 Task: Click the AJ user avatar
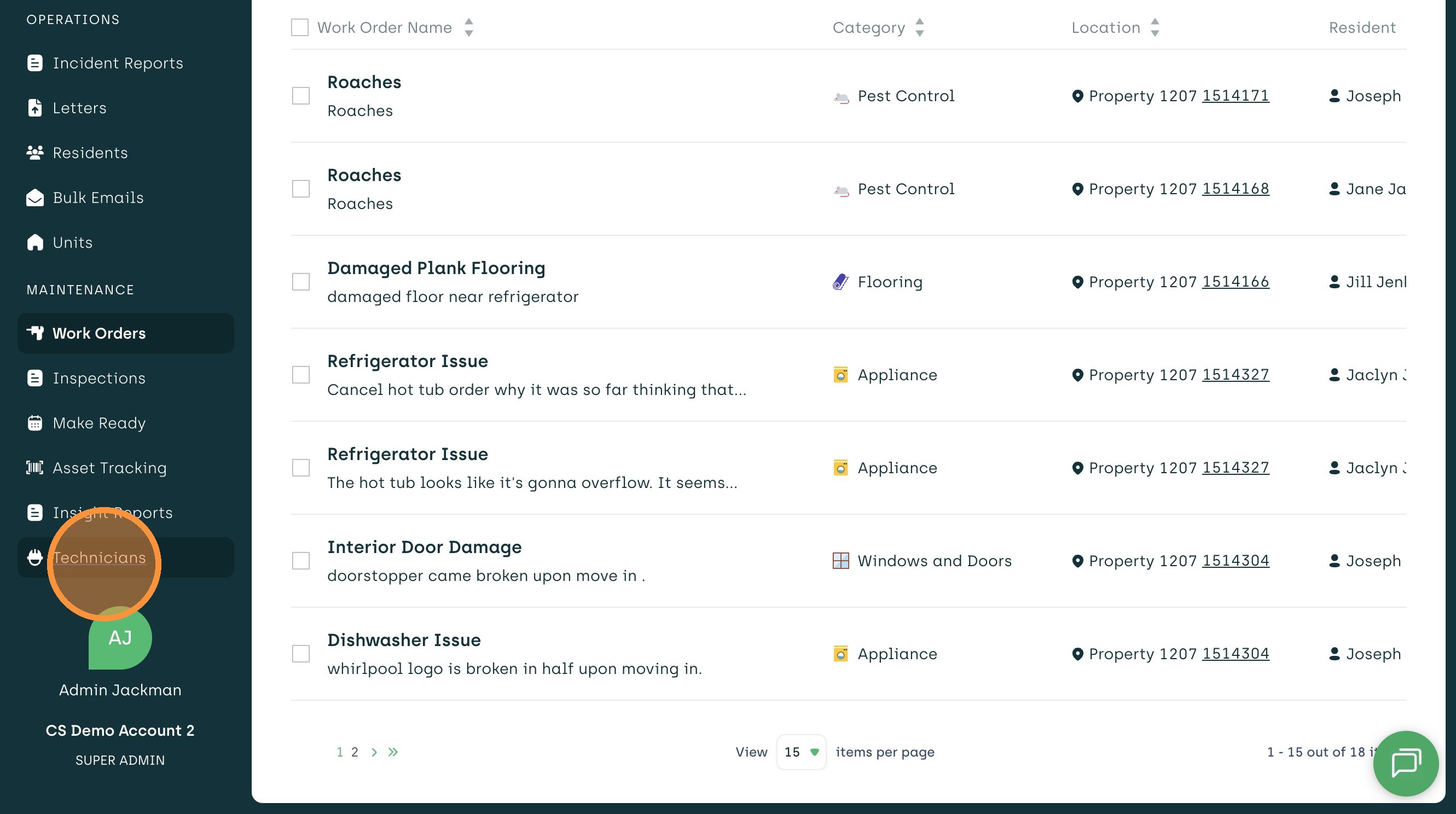click(x=120, y=639)
